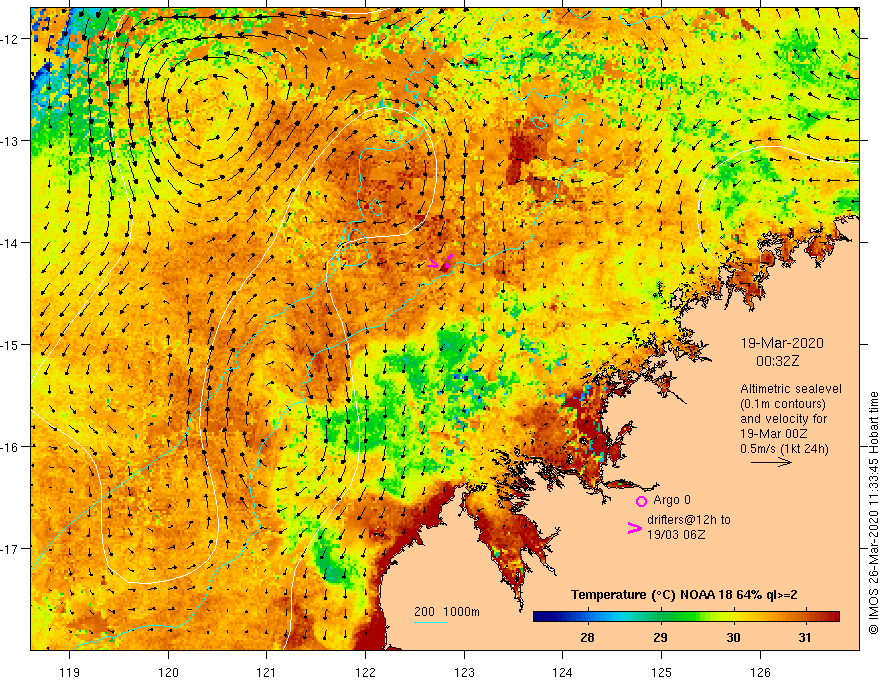Click the '(0.1m contours)' caption line
This screenshot has width=880, height=680.
coord(782,404)
